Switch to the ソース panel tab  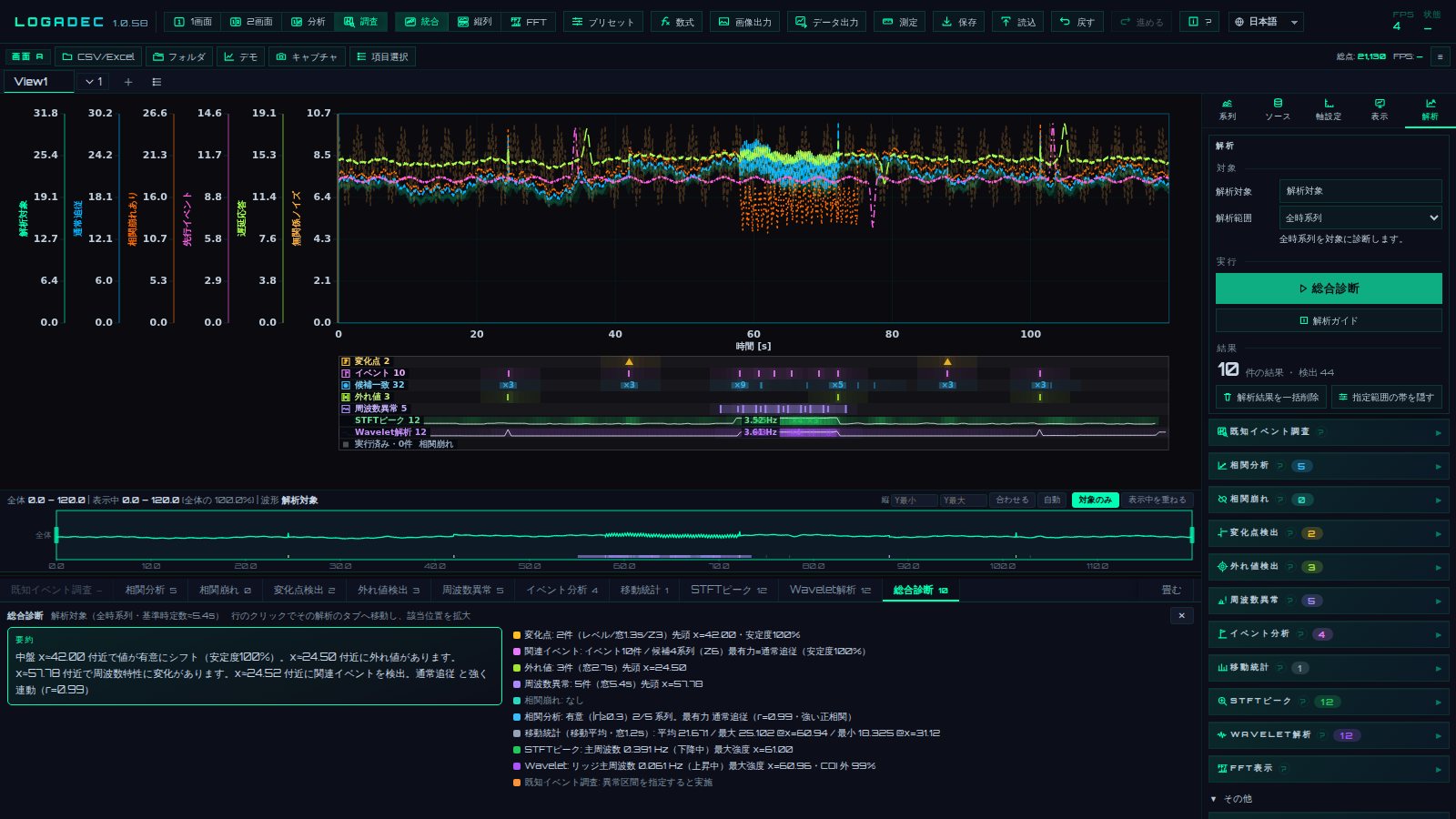coord(1278,109)
